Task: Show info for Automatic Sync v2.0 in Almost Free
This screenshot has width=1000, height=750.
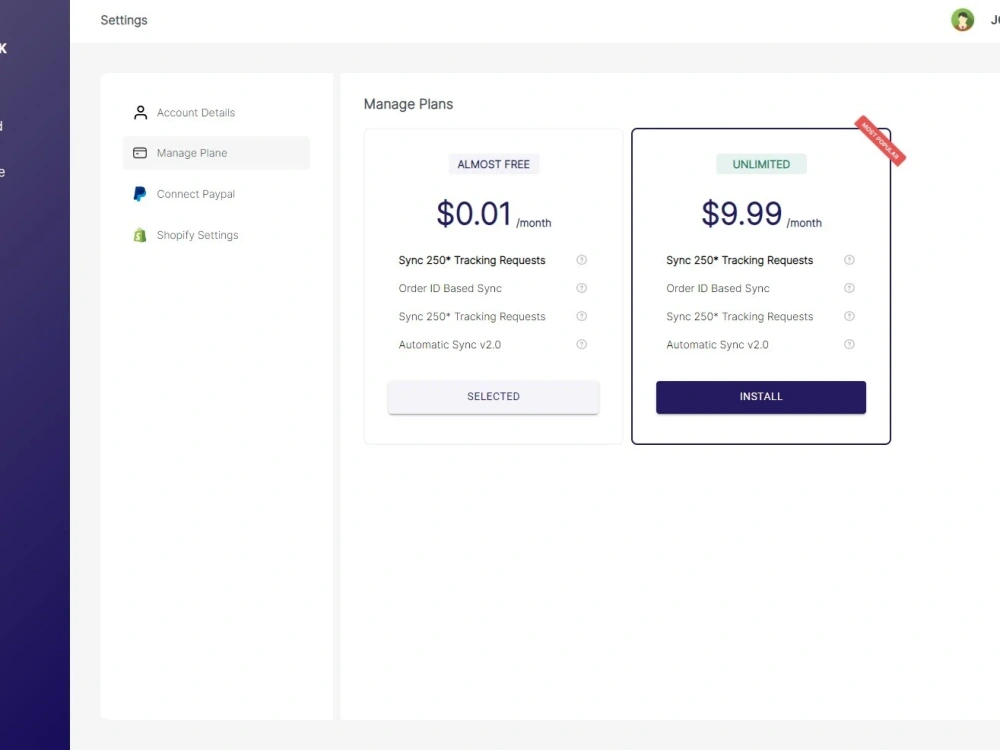Action: [582, 344]
